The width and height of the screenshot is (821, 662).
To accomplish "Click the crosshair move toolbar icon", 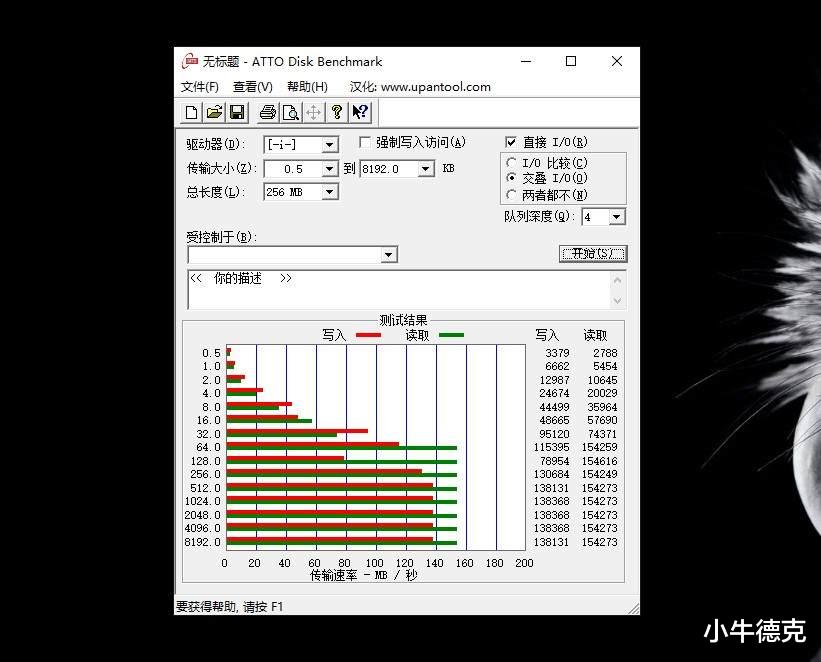I will (314, 112).
